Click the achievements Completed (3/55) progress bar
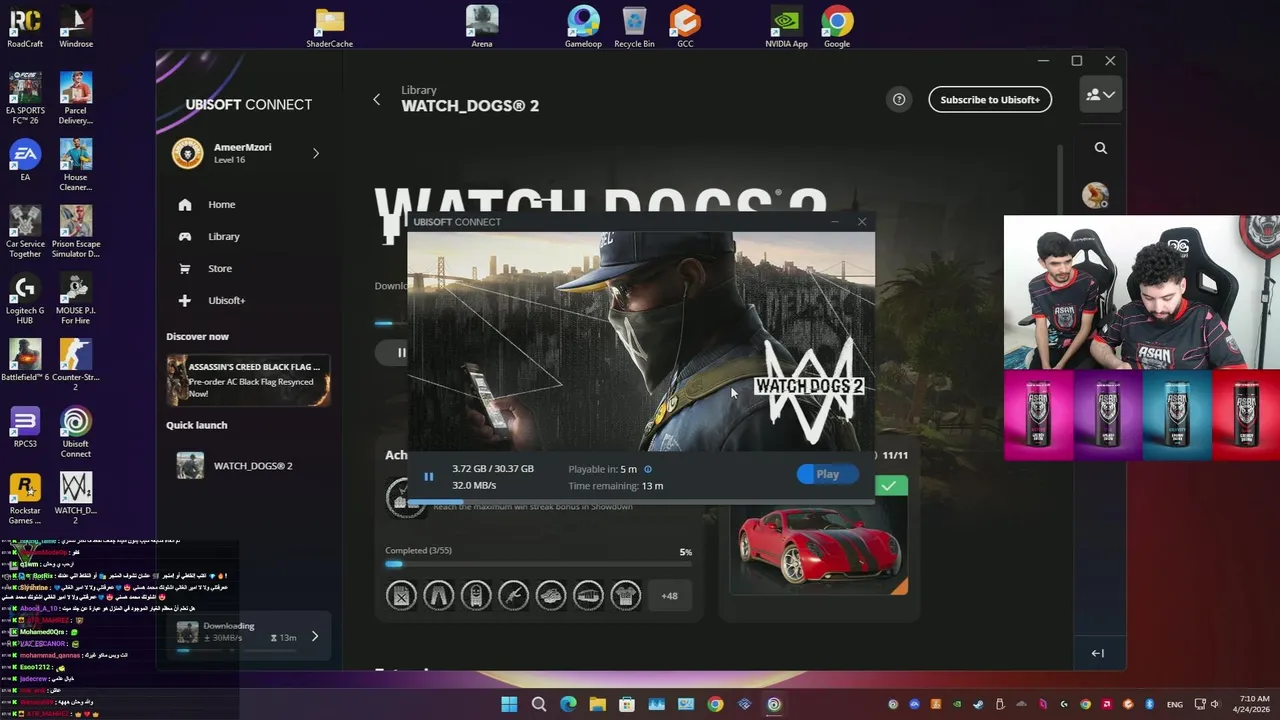Image resolution: width=1280 pixels, height=720 pixels. coord(538,564)
